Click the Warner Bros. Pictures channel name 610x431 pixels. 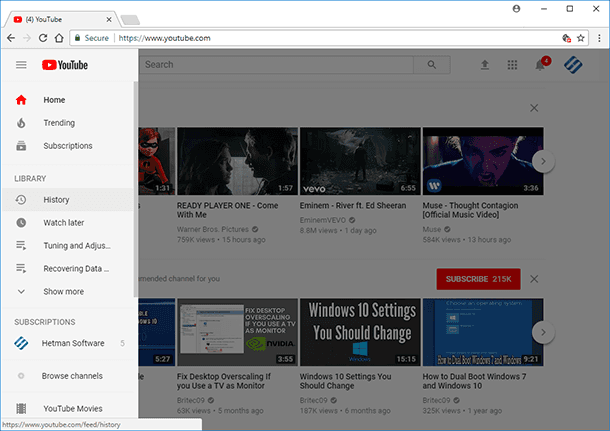point(213,229)
